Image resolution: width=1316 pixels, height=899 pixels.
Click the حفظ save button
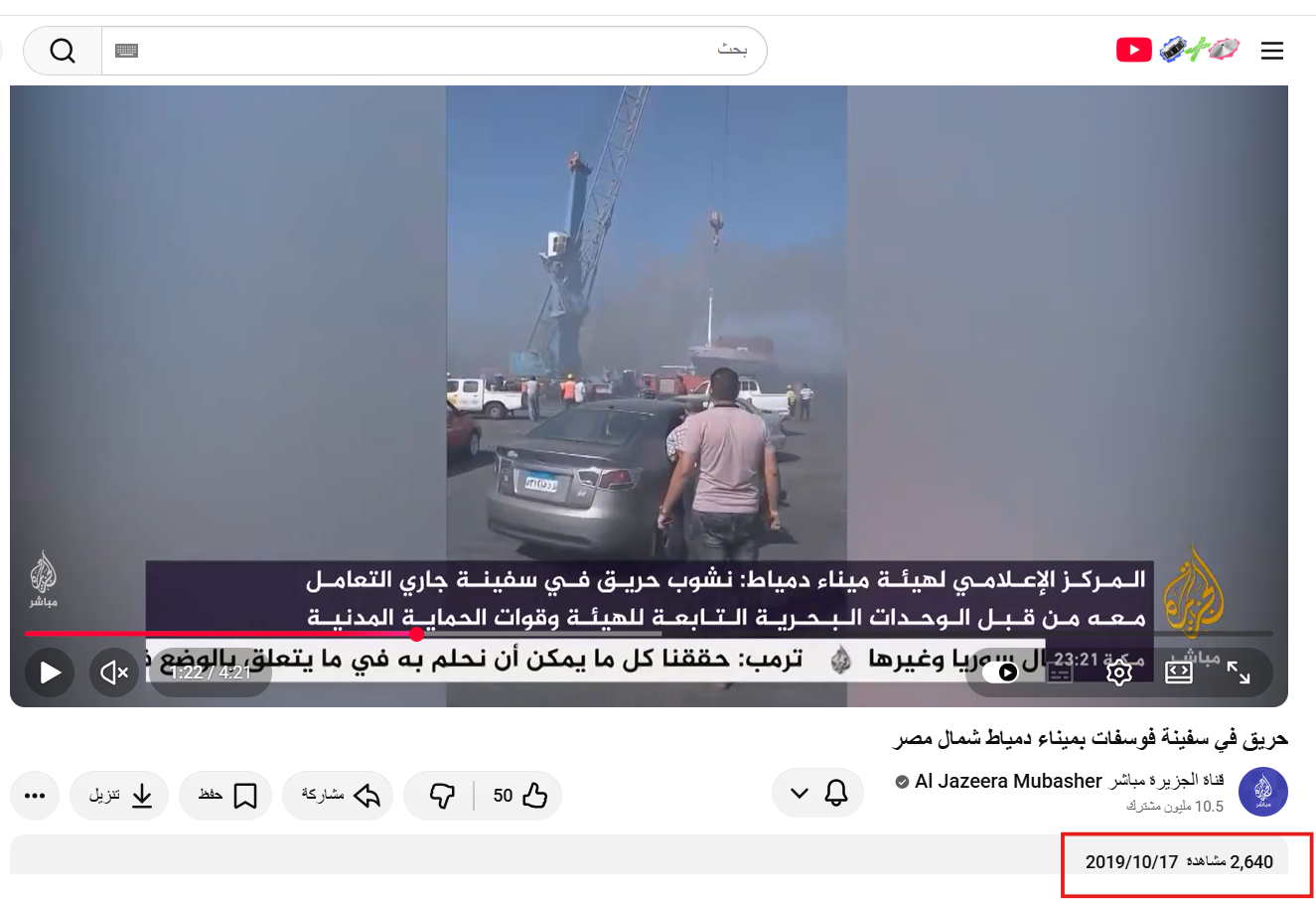[x=225, y=796]
